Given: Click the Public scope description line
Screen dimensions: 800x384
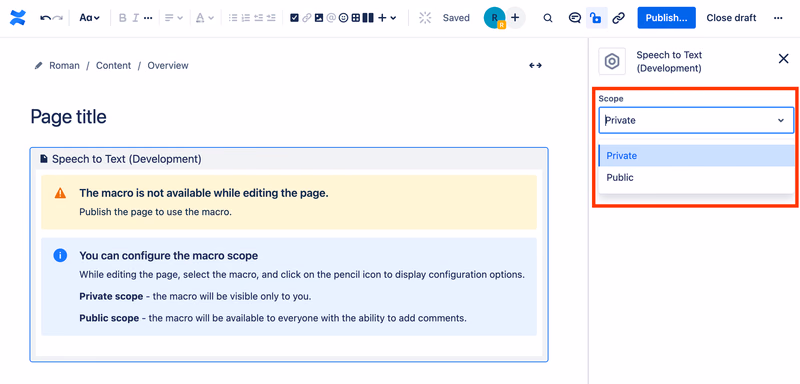Looking at the screenshot, I should tap(273, 318).
